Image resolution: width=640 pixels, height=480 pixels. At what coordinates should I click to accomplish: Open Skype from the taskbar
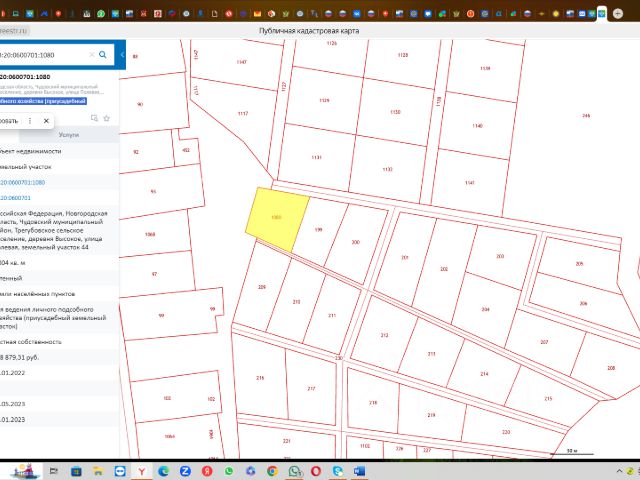pos(338,471)
